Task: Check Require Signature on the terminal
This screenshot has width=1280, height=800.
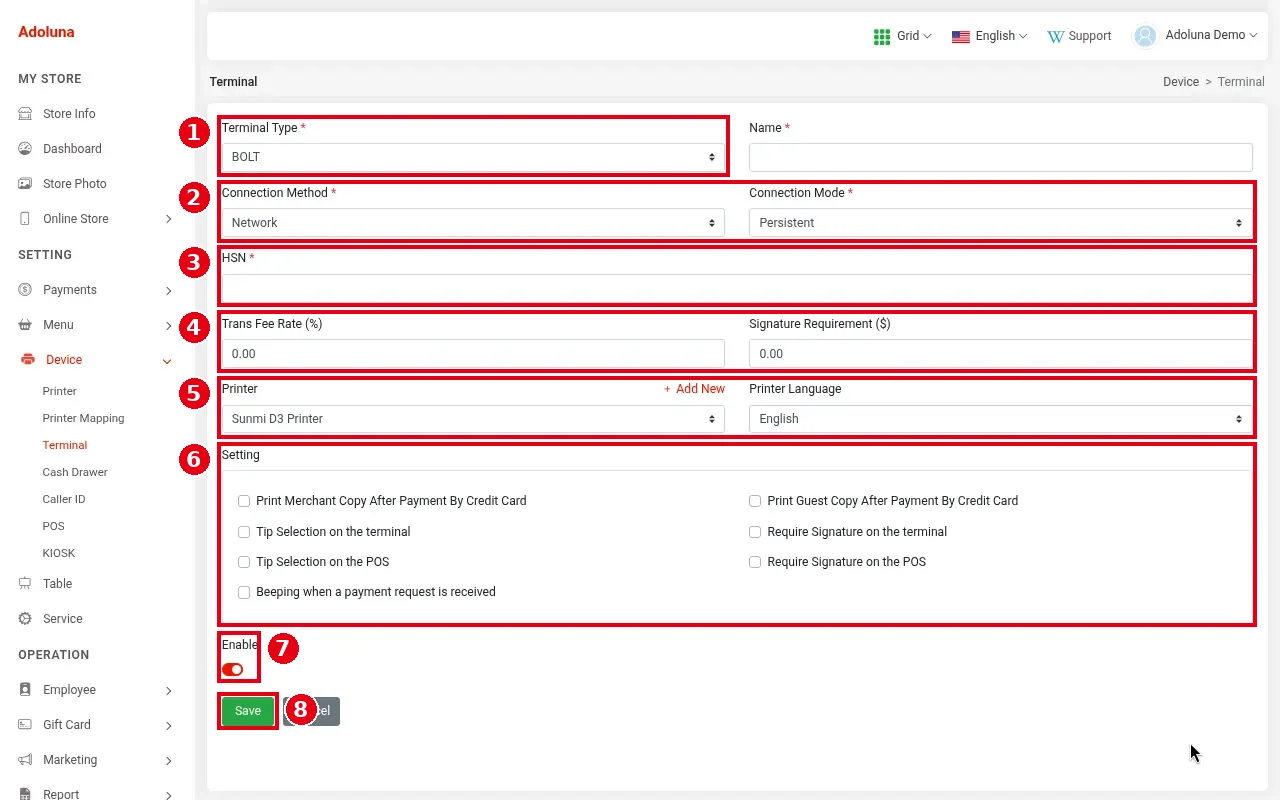Action: (x=755, y=532)
